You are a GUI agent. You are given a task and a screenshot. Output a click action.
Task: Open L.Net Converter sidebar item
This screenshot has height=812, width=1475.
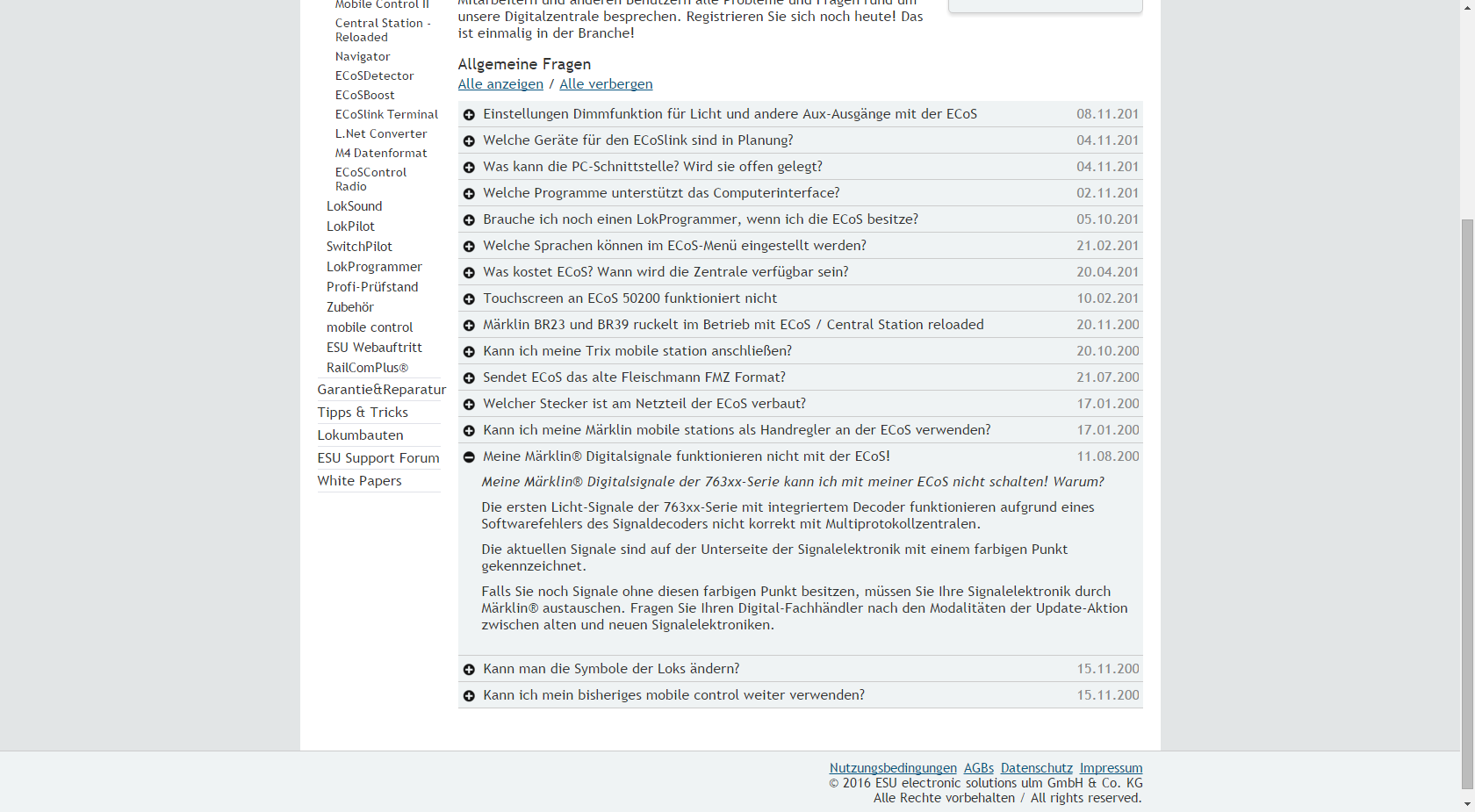(381, 134)
